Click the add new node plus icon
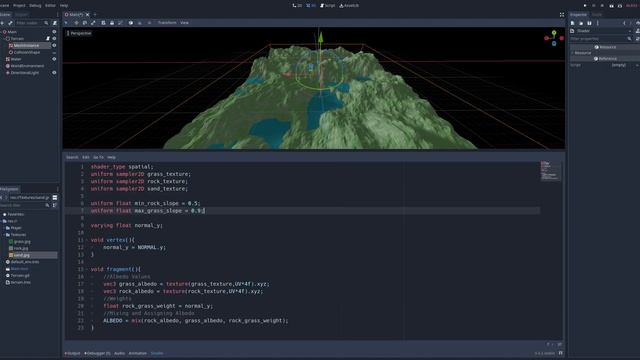Viewport: 640px width, 360px height. point(2,23)
